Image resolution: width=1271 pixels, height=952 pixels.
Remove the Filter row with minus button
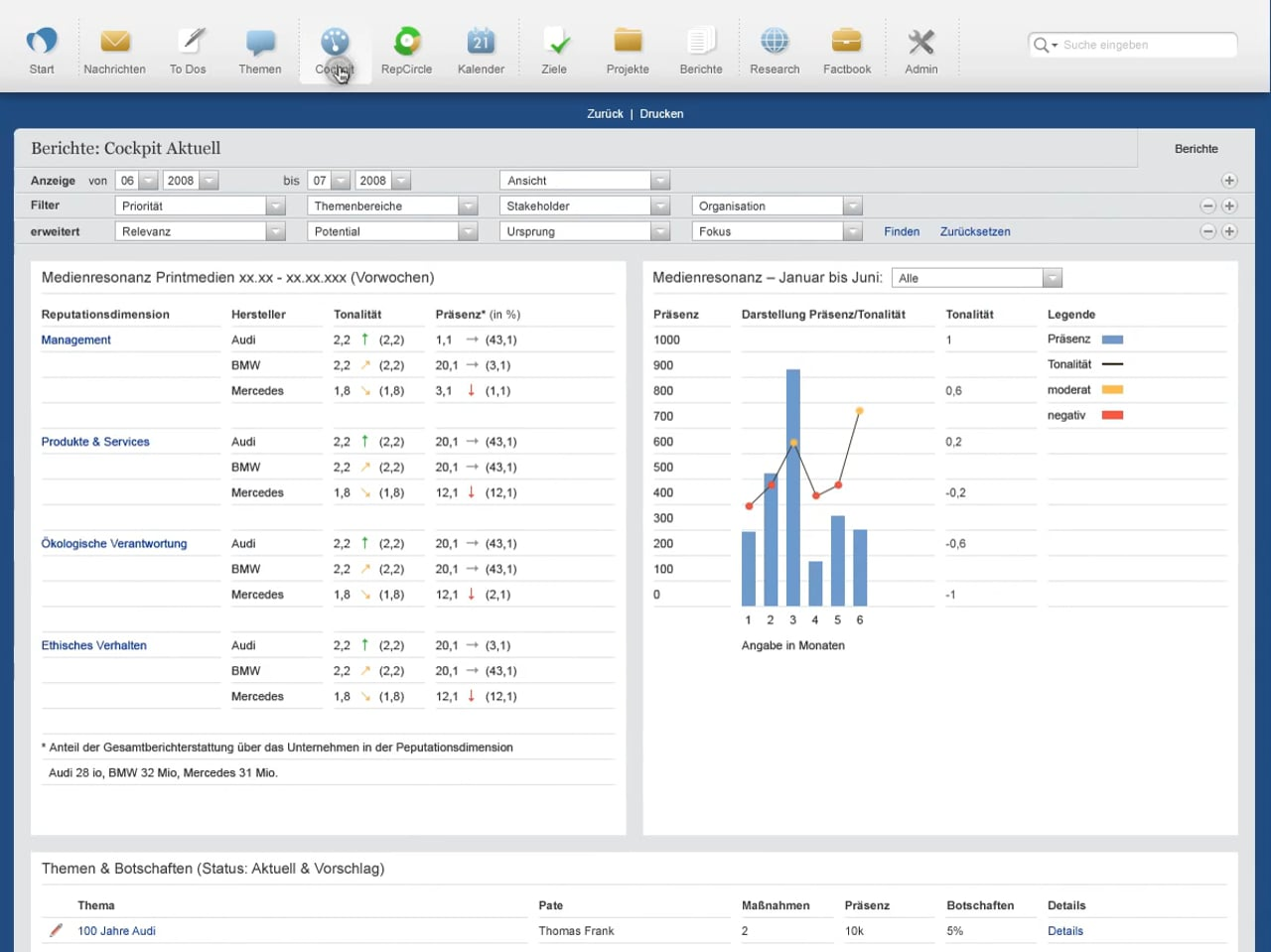1207,206
